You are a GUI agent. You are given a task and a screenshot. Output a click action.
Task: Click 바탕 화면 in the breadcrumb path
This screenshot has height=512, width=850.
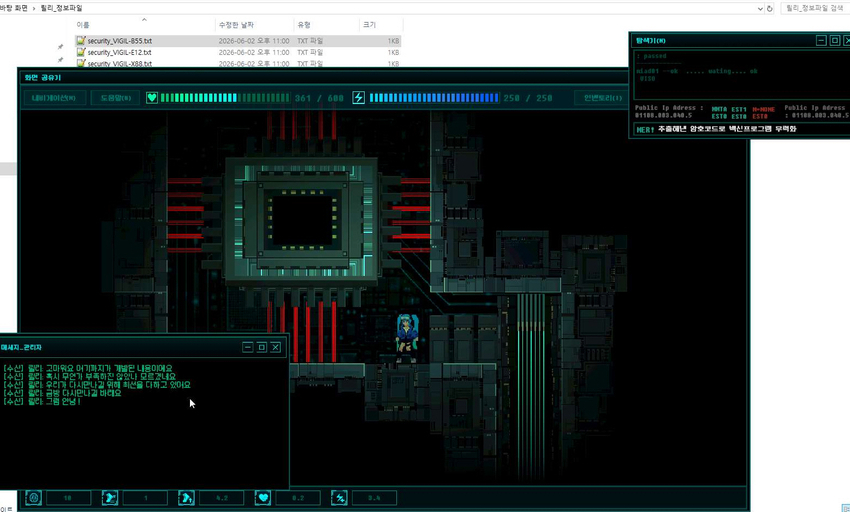[x=14, y=8]
